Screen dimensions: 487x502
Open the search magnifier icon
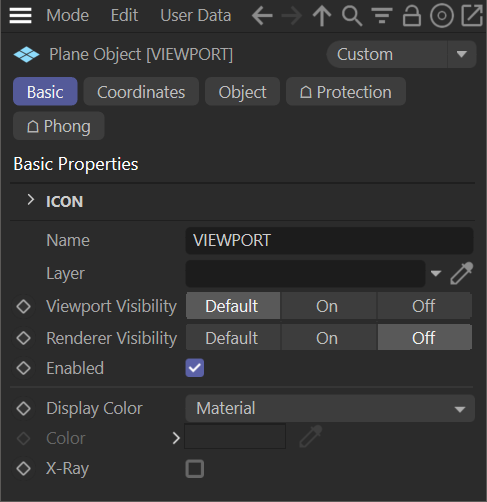pyautogui.click(x=352, y=16)
